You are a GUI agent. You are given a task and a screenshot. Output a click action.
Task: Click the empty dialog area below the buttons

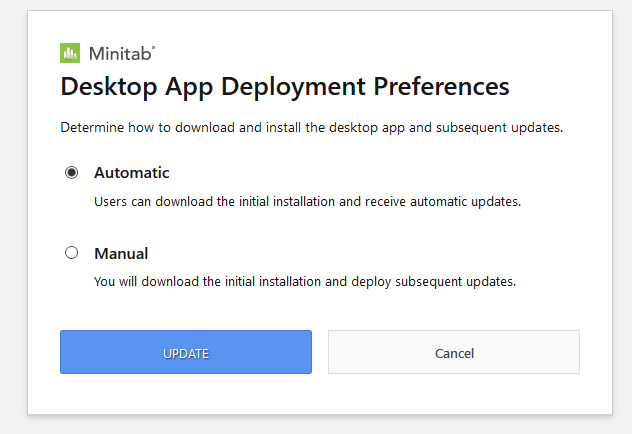(x=320, y=394)
